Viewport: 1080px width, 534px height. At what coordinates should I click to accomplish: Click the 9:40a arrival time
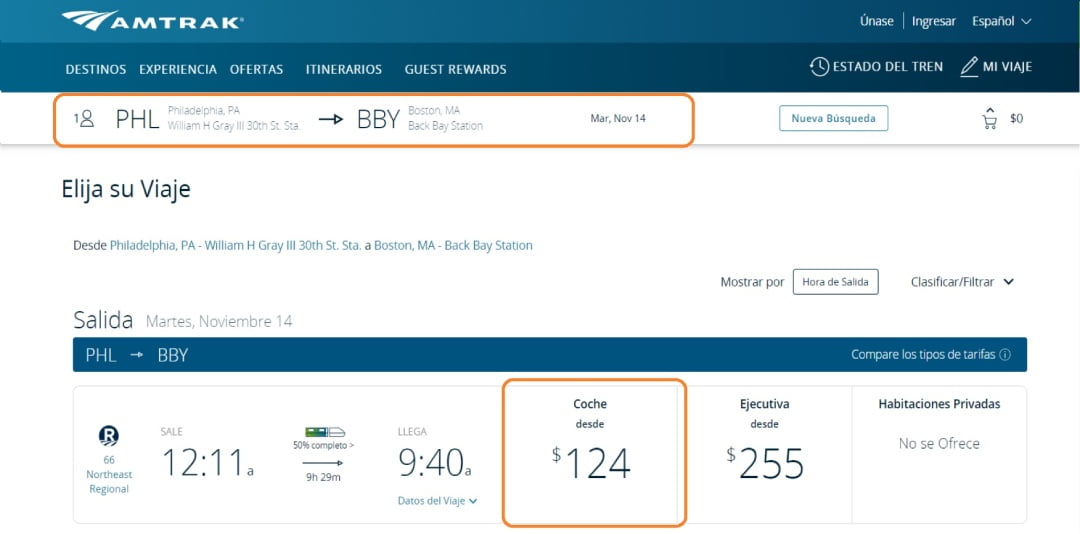[x=433, y=463]
